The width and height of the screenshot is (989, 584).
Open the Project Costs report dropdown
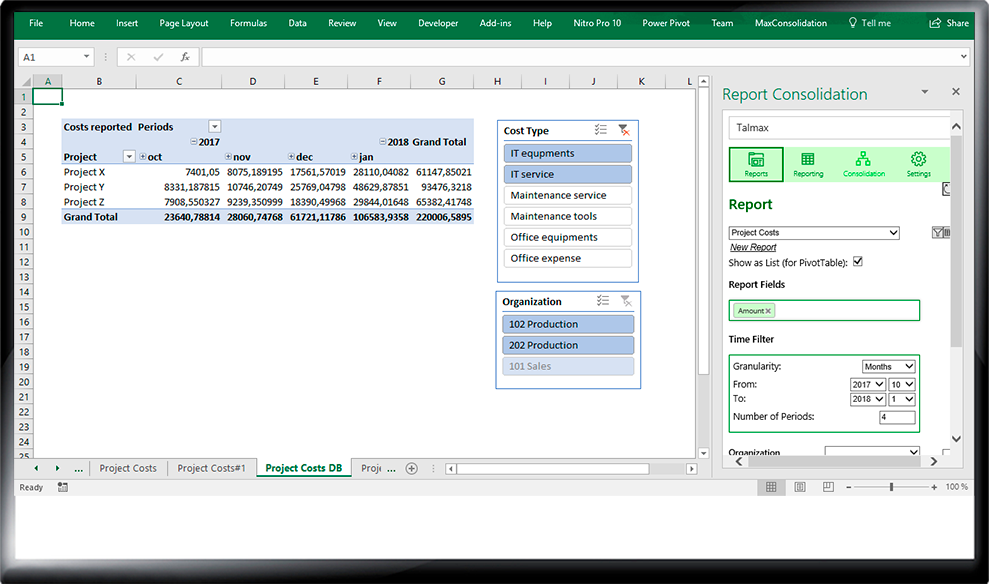(814, 233)
